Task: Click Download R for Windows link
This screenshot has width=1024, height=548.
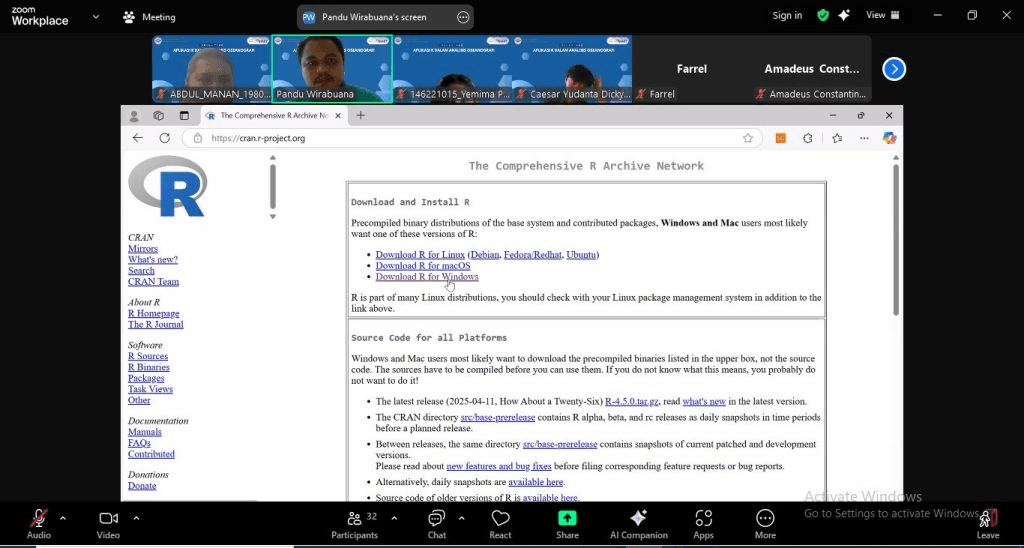Action: (426, 277)
